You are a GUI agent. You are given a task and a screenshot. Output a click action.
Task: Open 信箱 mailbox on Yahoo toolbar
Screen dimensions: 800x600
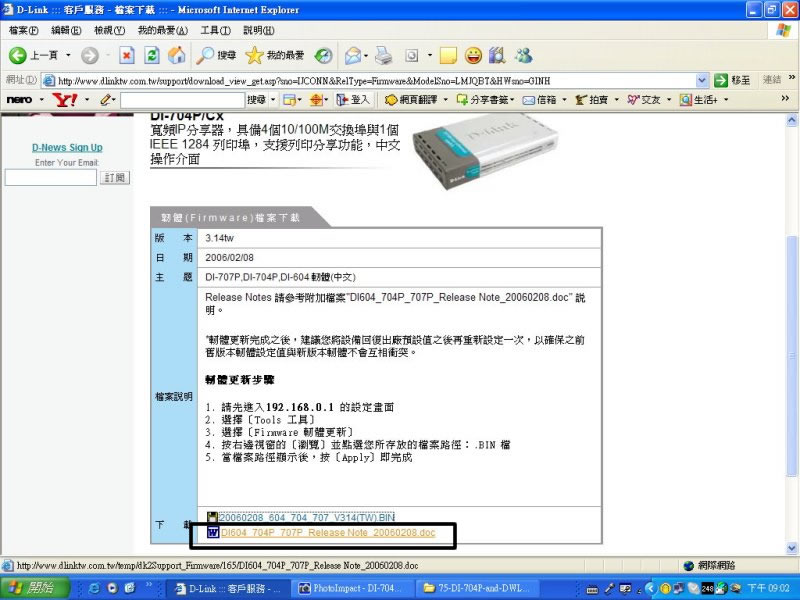[x=539, y=99]
